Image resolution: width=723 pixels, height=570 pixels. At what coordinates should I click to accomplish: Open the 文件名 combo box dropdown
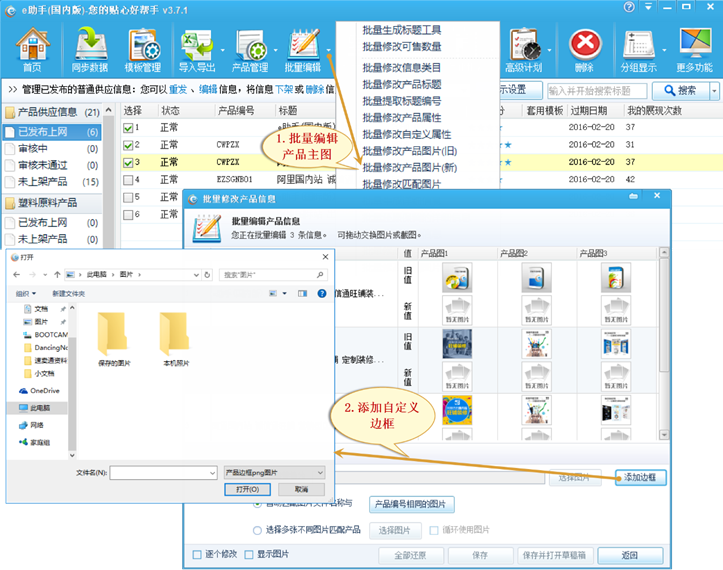tap(212, 472)
